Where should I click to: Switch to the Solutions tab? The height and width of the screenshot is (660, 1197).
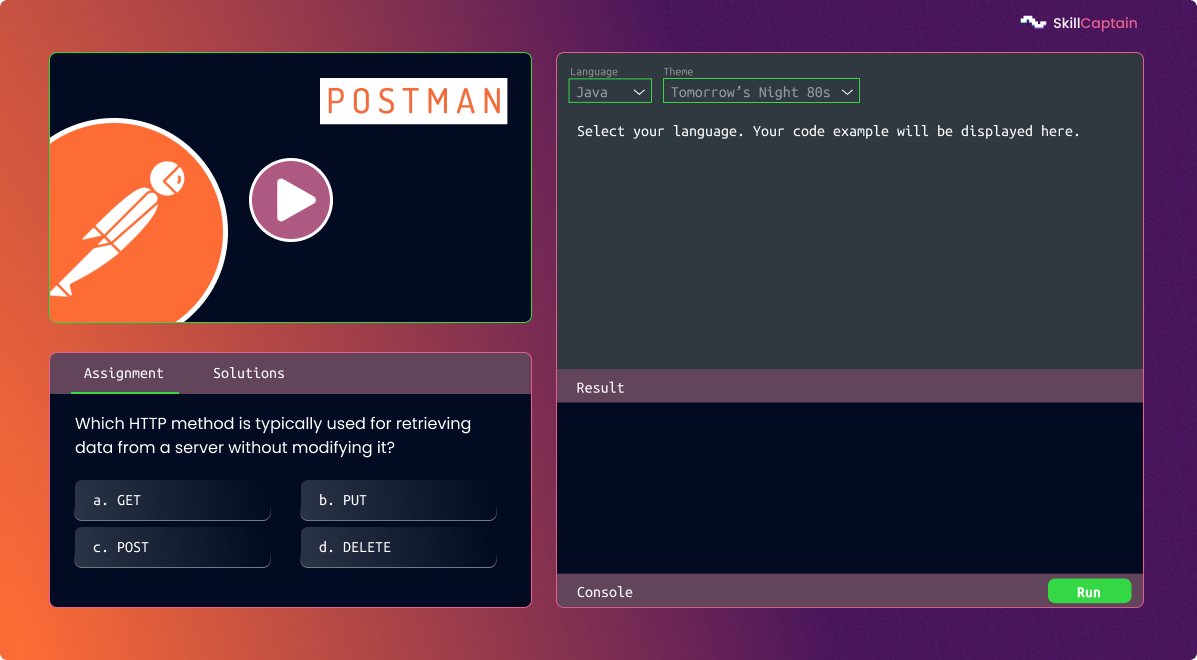249,373
